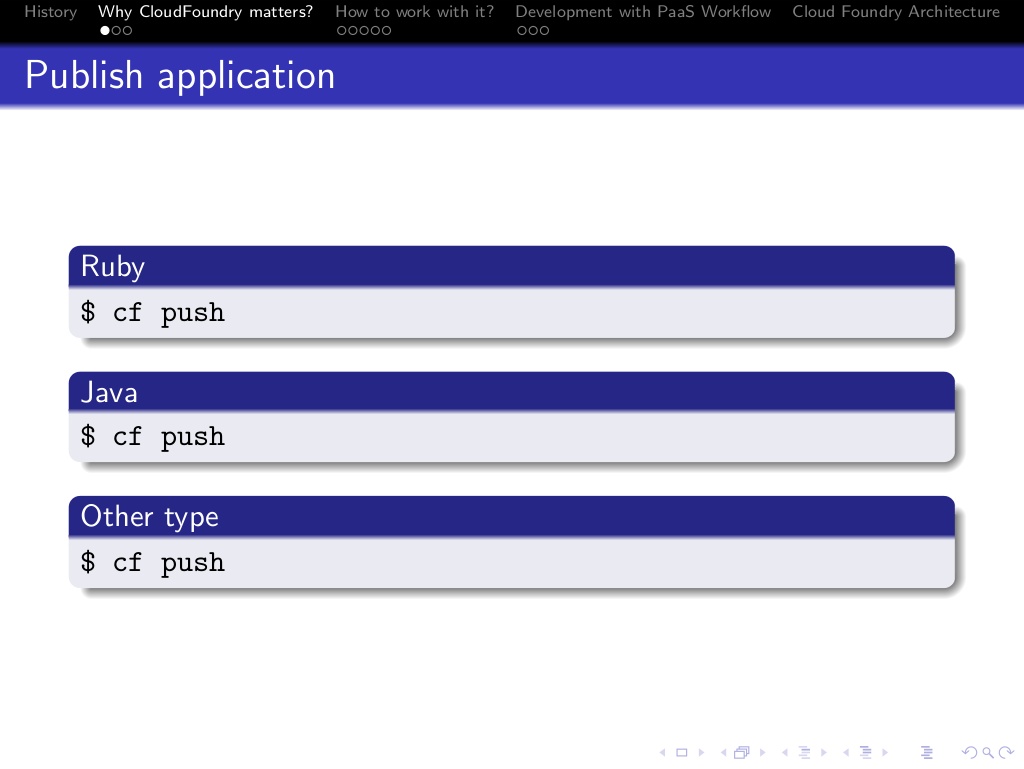The width and height of the screenshot is (1024, 769).
Task: Click previous subsection arrow in navigation bar
Action: (x=785, y=753)
